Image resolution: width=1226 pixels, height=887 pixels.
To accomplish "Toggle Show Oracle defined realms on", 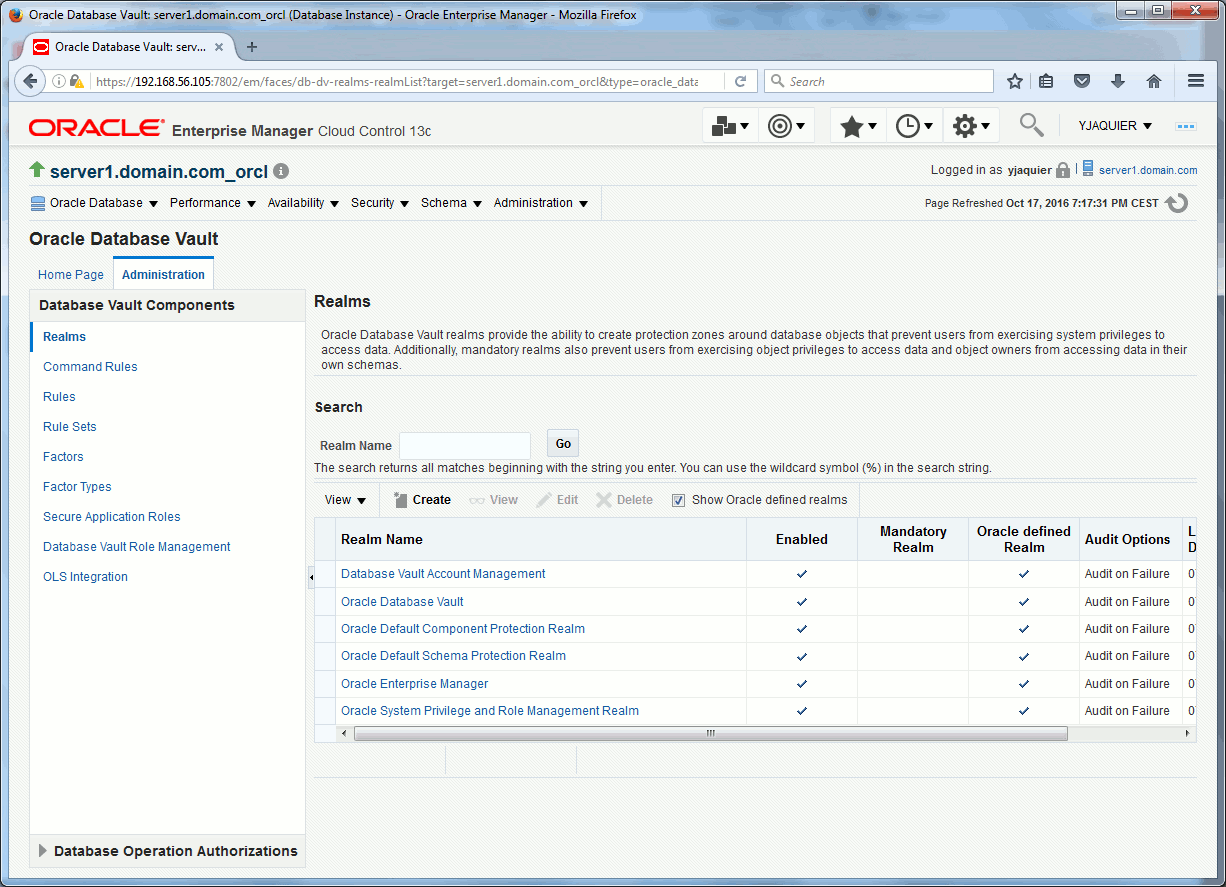I will (678, 499).
